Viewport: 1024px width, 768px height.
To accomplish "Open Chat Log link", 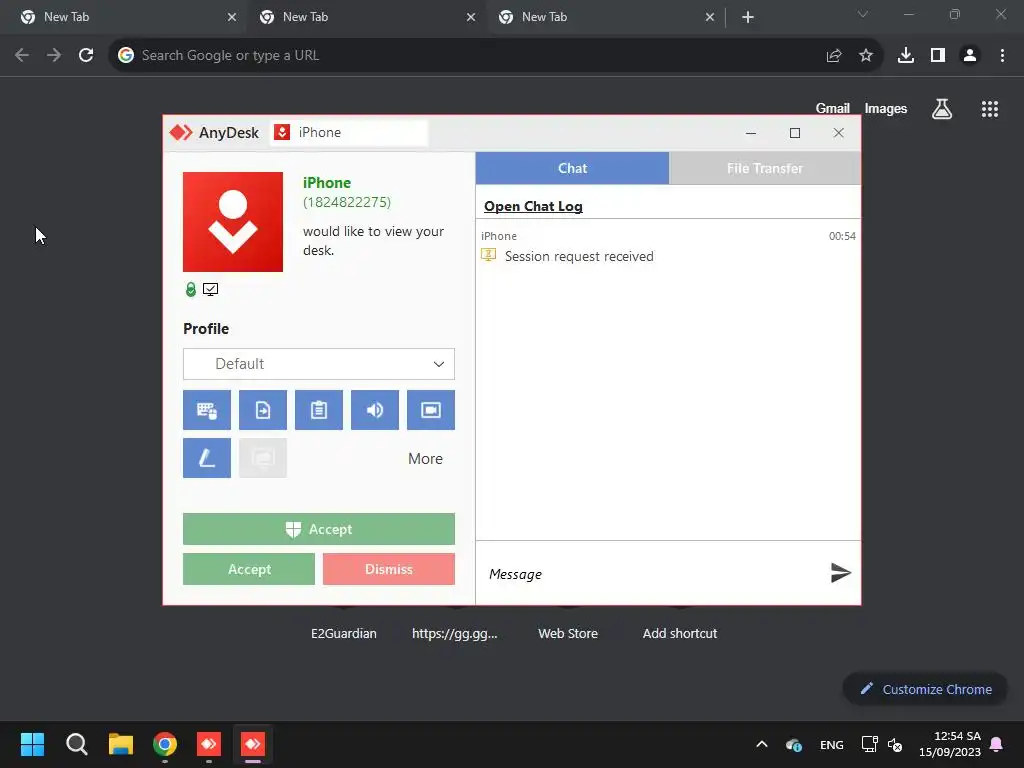I will [x=533, y=206].
